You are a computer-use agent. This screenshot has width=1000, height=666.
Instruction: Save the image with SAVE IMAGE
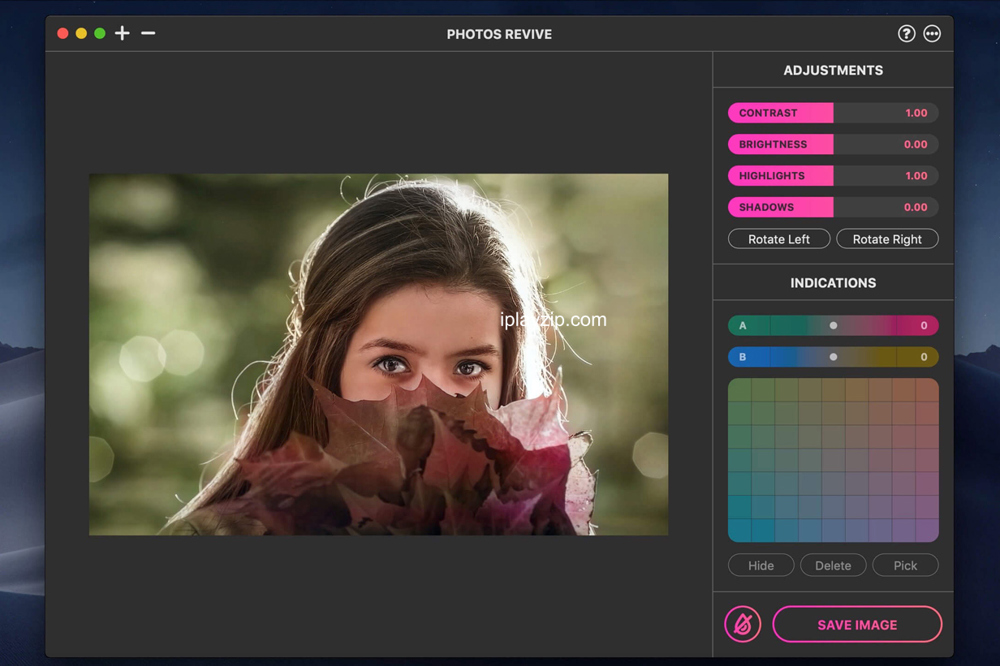point(857,625)
